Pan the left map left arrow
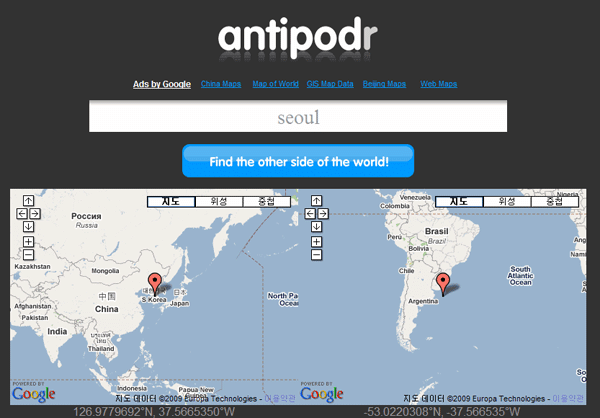Image resolution: width=600 pixels, height=418 pixels. coord(22,214)
